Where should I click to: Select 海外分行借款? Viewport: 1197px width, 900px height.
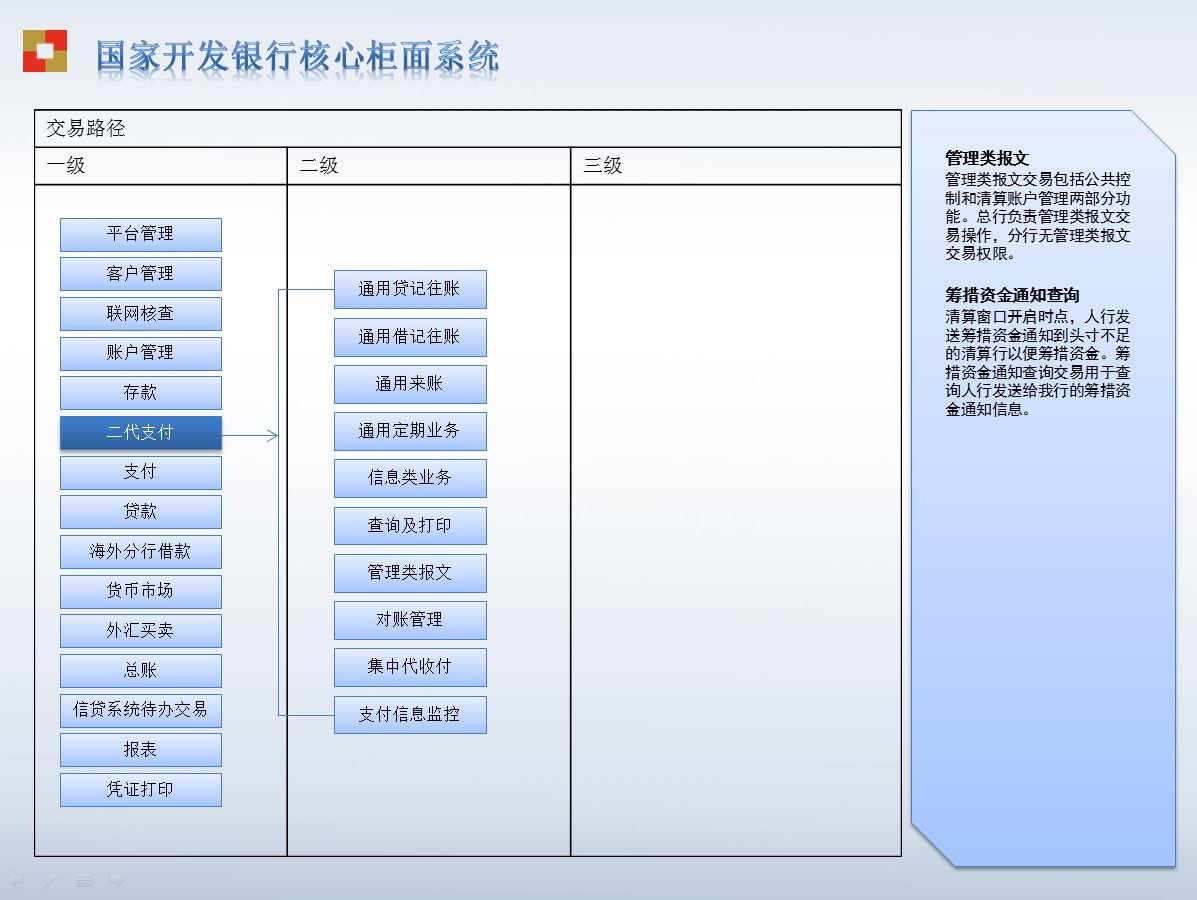(x=140, y=552)
